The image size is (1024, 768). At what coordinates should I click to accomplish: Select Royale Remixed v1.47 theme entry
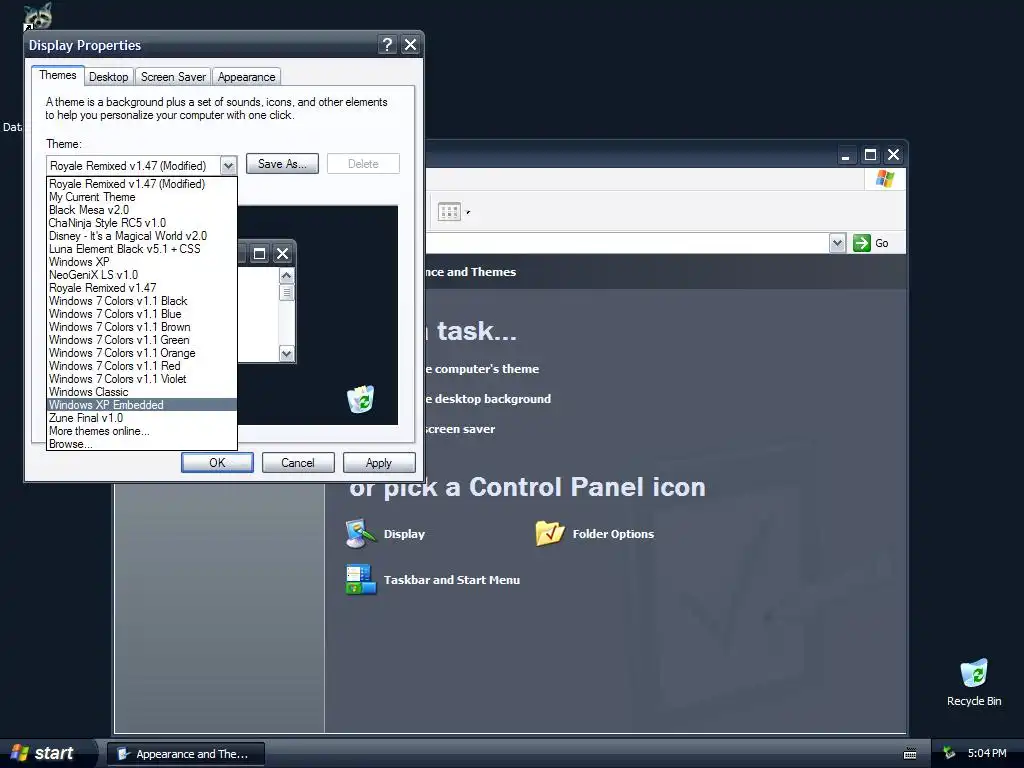coord(142,288)
